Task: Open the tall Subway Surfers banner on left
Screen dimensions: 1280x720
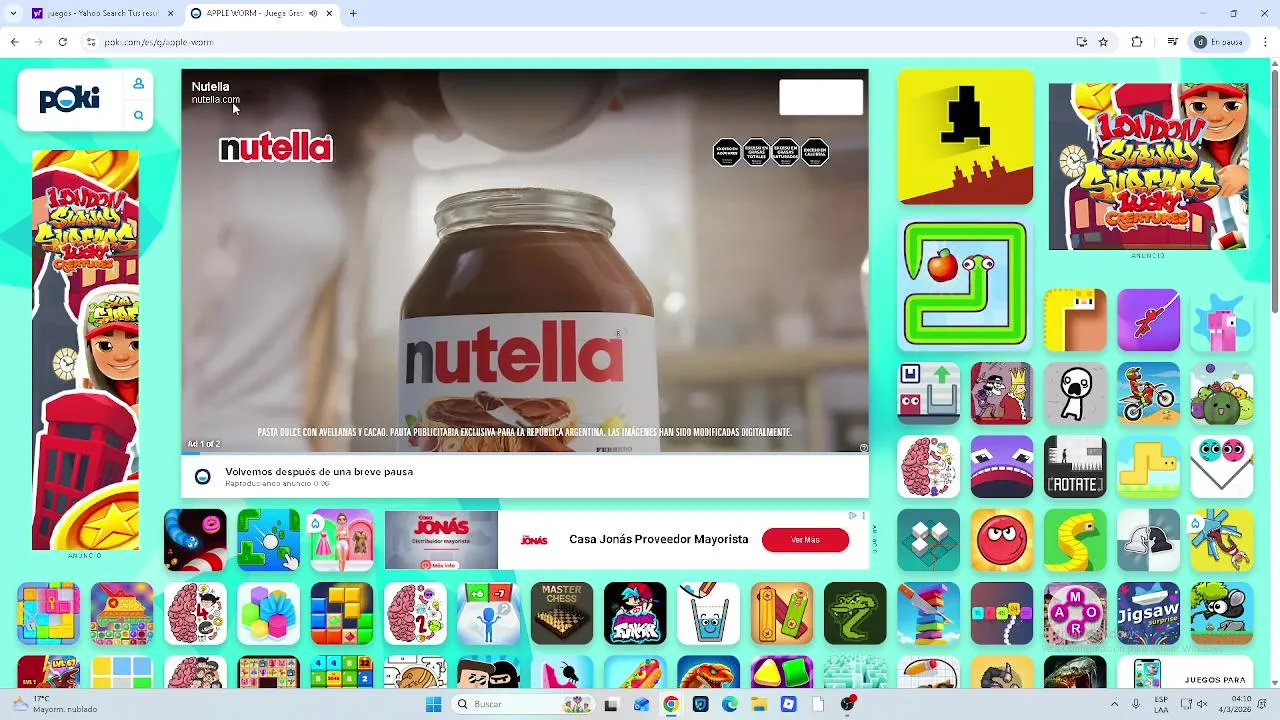Action: tap(85, 350)
